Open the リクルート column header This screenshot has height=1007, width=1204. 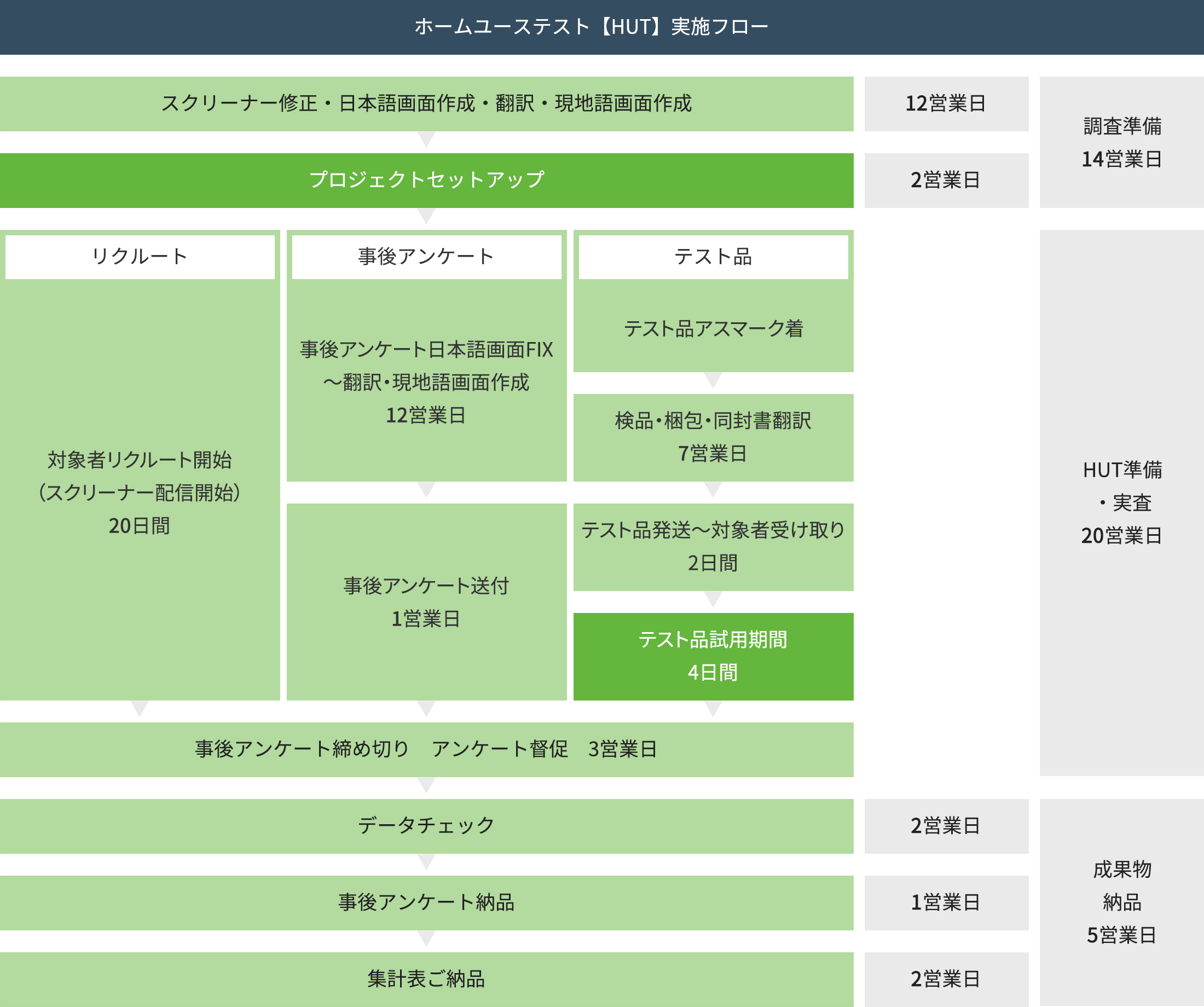(x=140, y=256)
